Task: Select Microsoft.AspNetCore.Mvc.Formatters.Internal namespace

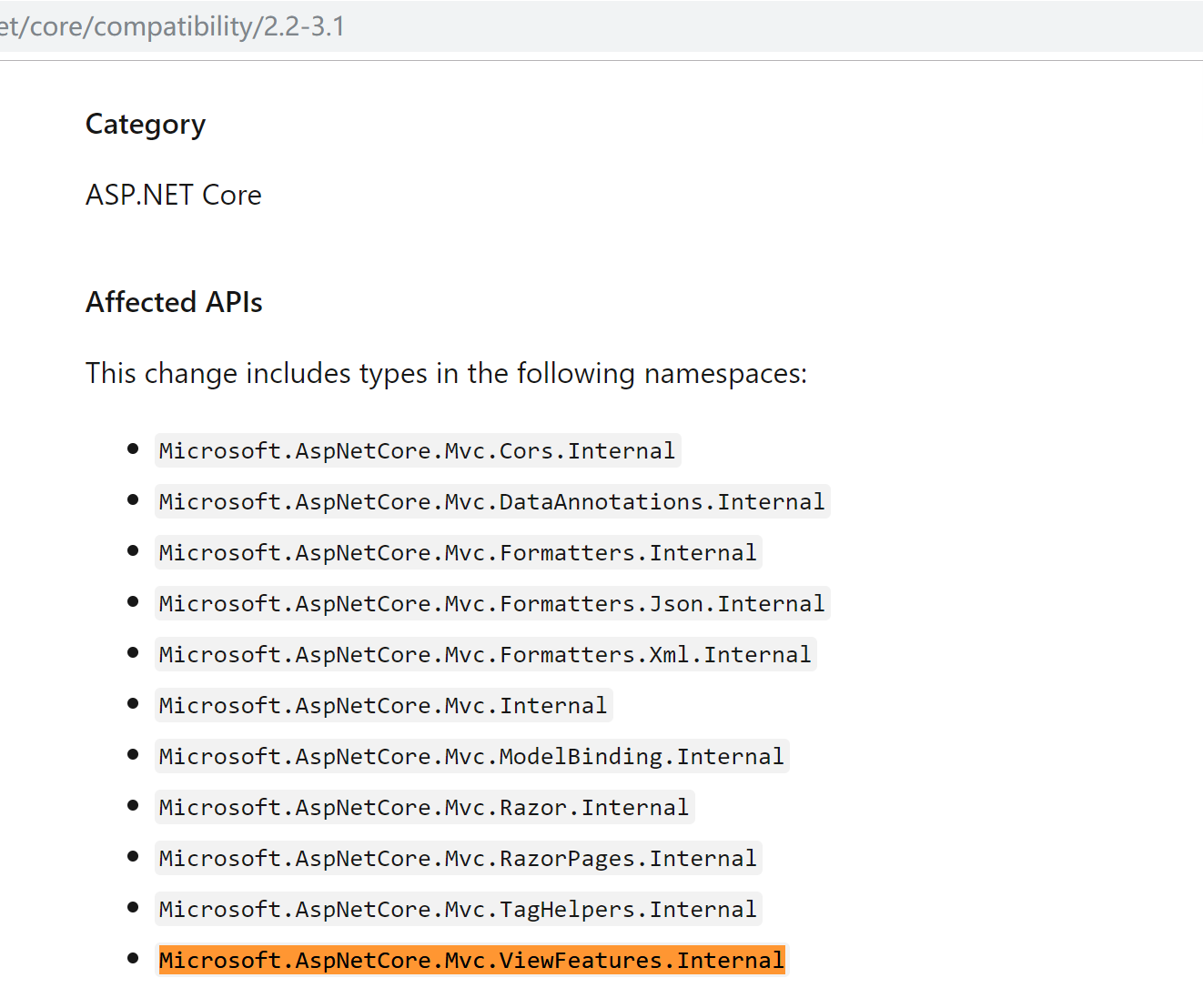Action: 458,553
